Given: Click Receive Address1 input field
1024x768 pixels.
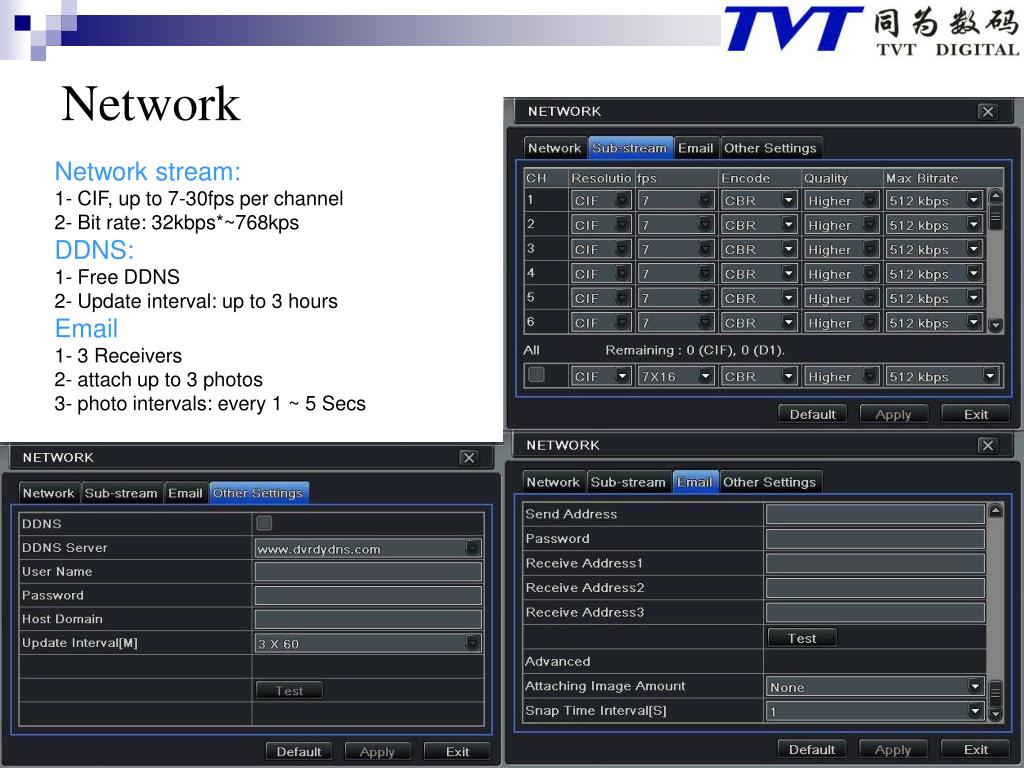Looking at the screenshot, I should (x=875, y=563).
